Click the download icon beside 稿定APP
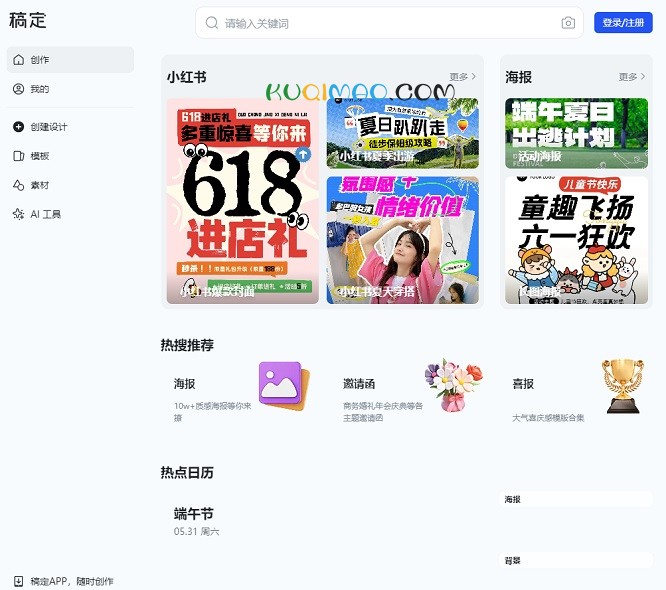 coord(18,581)
